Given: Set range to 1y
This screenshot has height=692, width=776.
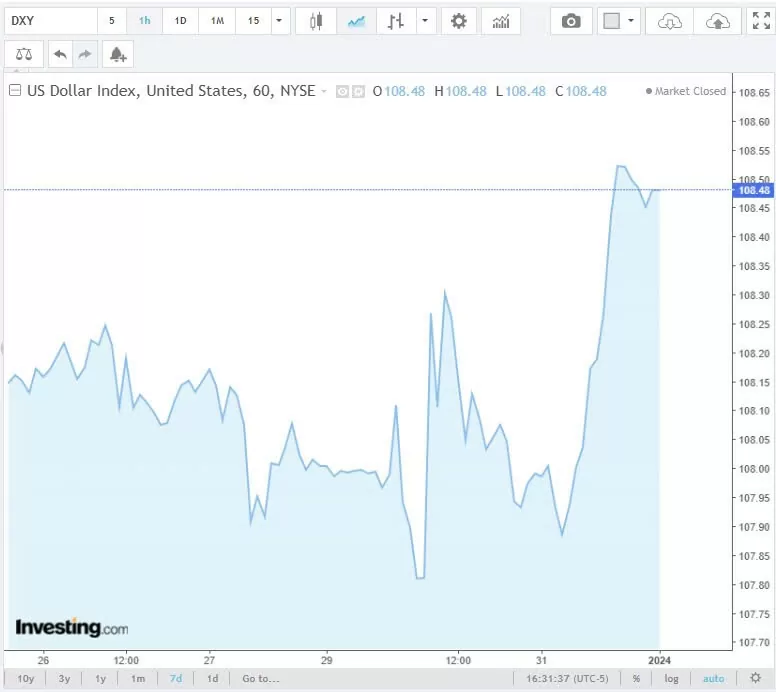Looking at the screenshot, I should tap(100, 678).
